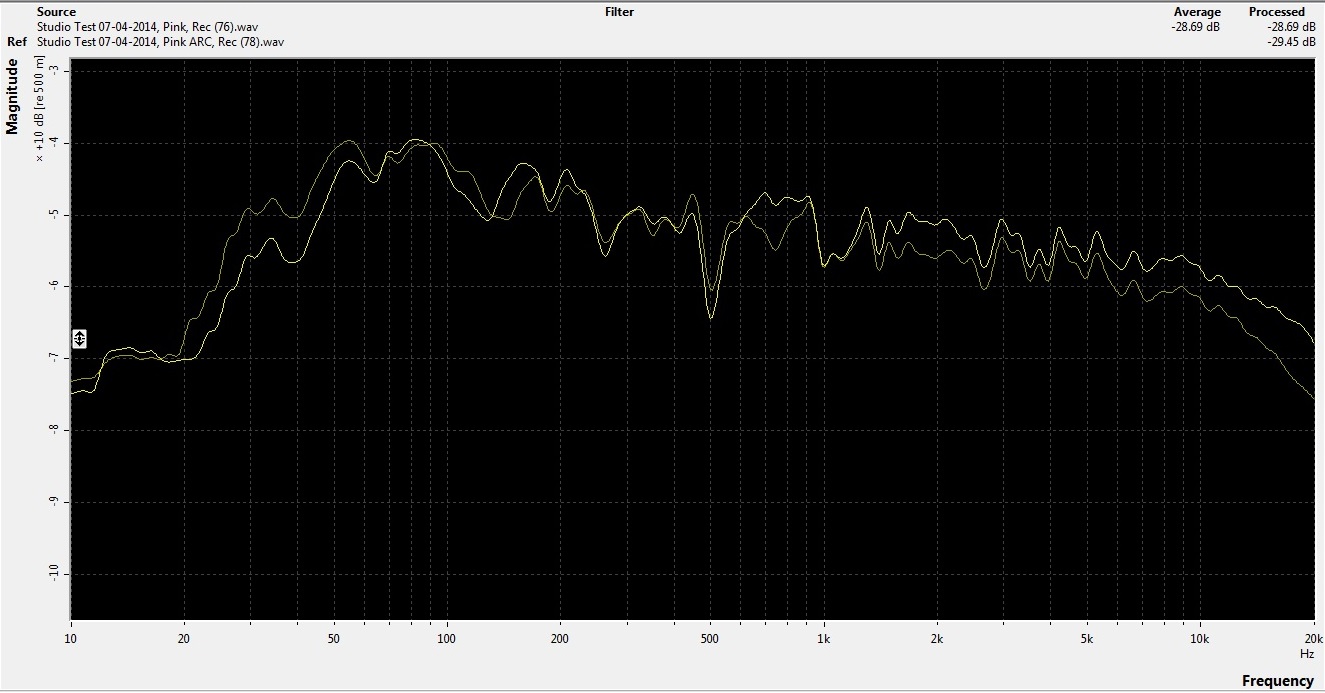
Task: Click the Processed column header
Action: point(1276,12)
